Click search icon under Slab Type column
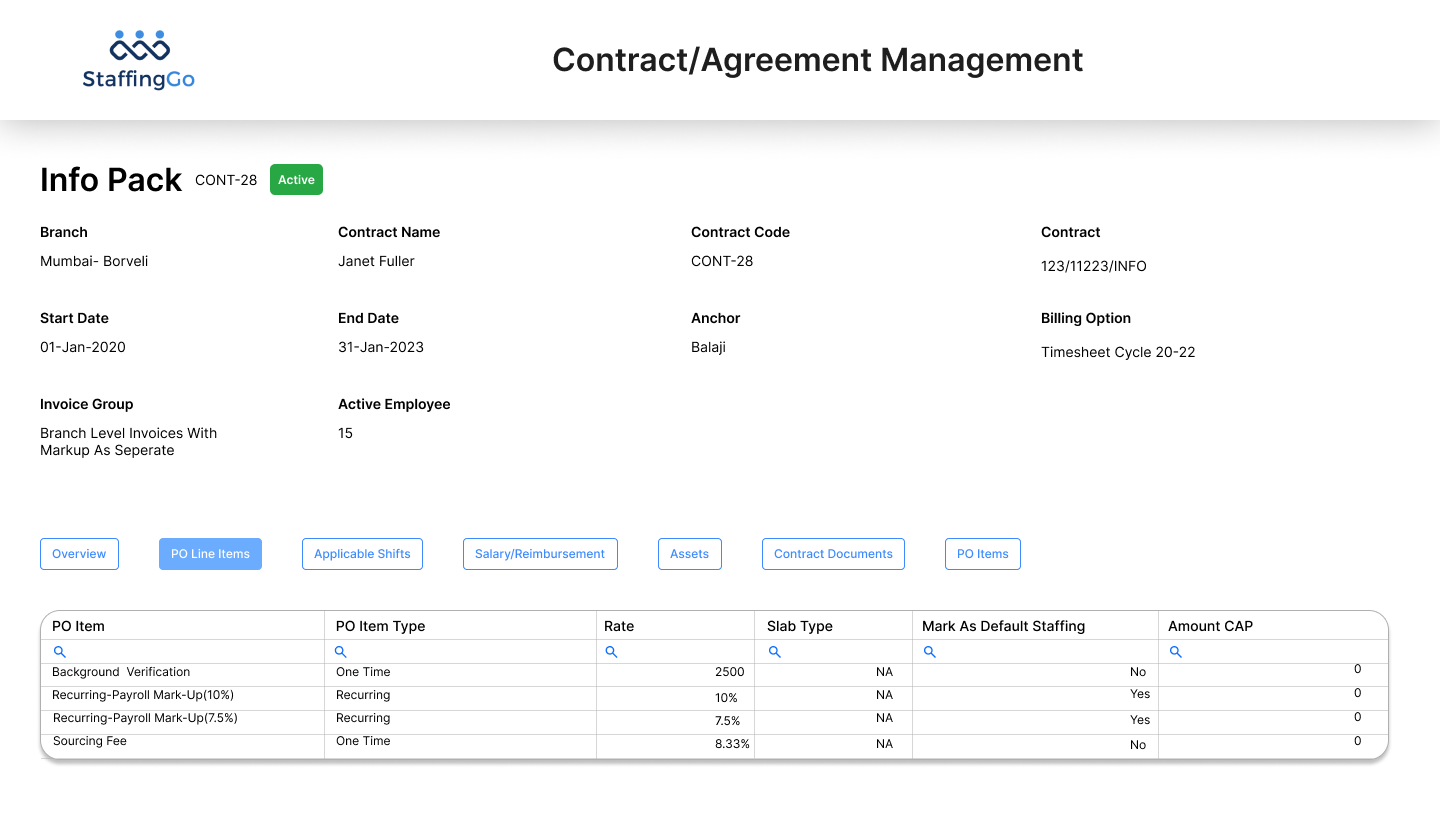Viewport: 1440px width, 835px height. point(774,652)
